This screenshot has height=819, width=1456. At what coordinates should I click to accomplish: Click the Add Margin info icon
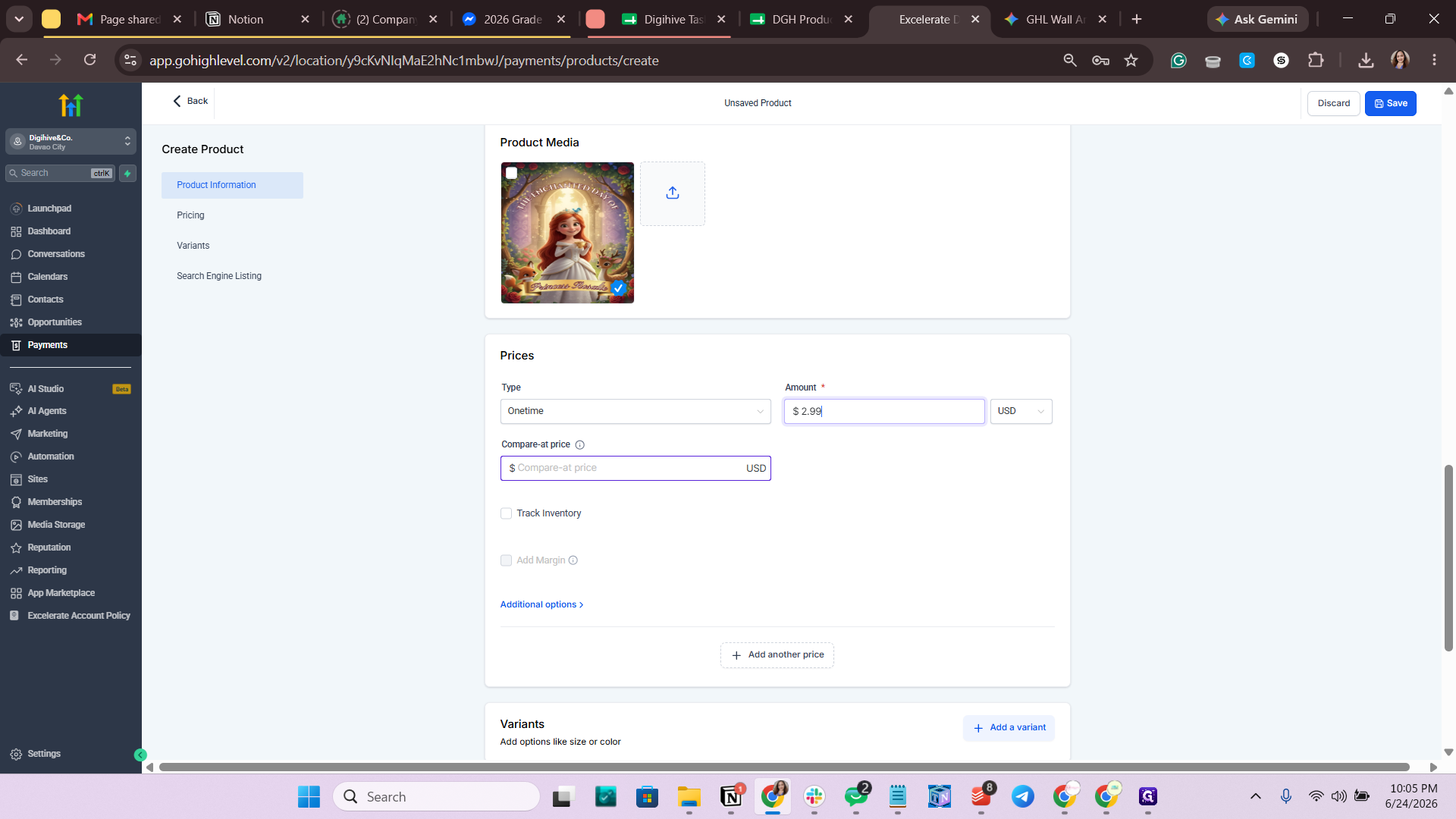click(x=573, y=560)
